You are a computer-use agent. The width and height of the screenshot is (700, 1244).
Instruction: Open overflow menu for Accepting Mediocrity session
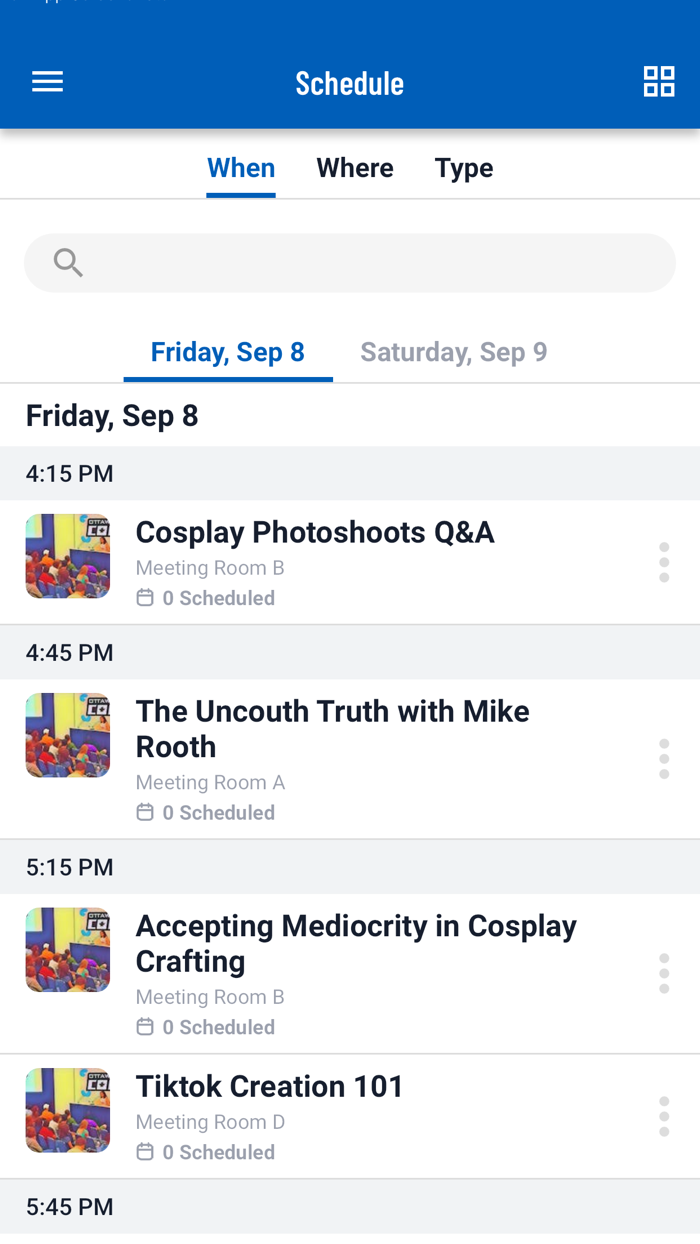pos(664,973)
